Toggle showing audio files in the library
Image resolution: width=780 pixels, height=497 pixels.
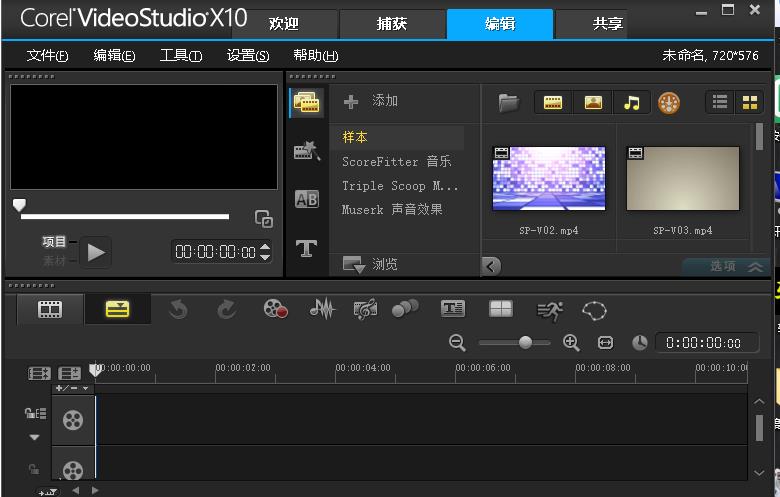click(x=632, y=103)
